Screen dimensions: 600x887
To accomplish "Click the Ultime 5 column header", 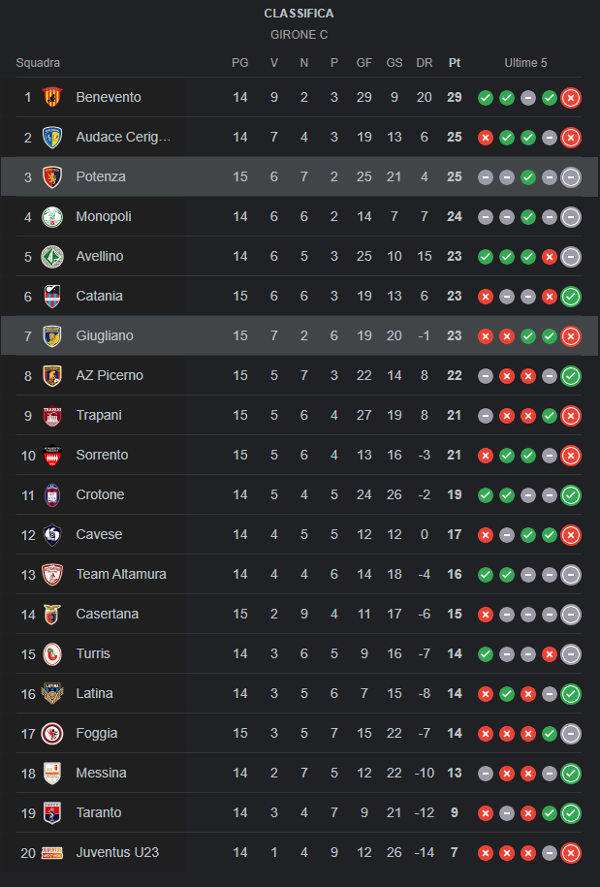I will pyautogui.click(x=526, y=63).
